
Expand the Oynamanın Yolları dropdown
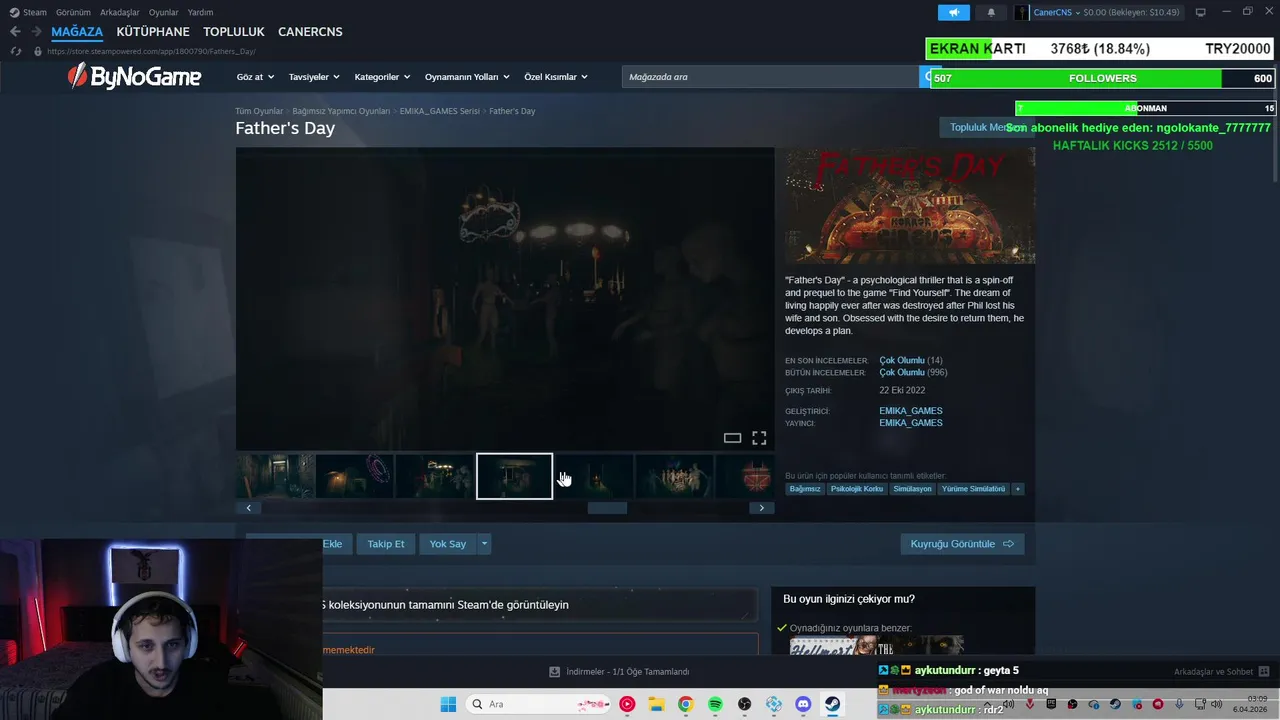(x=467, y=77)
